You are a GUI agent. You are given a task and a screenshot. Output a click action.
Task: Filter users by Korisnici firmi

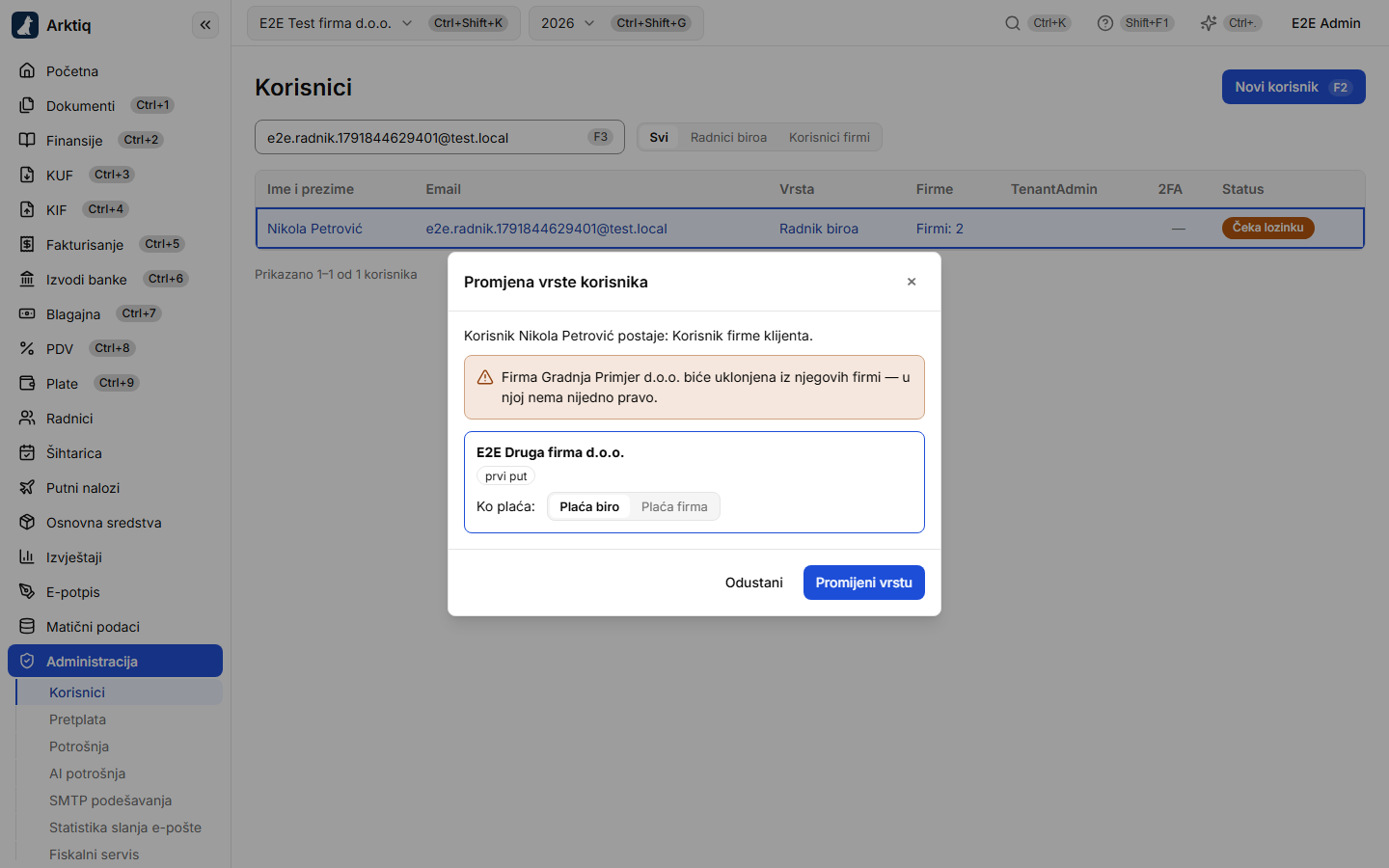click(830, 137)
